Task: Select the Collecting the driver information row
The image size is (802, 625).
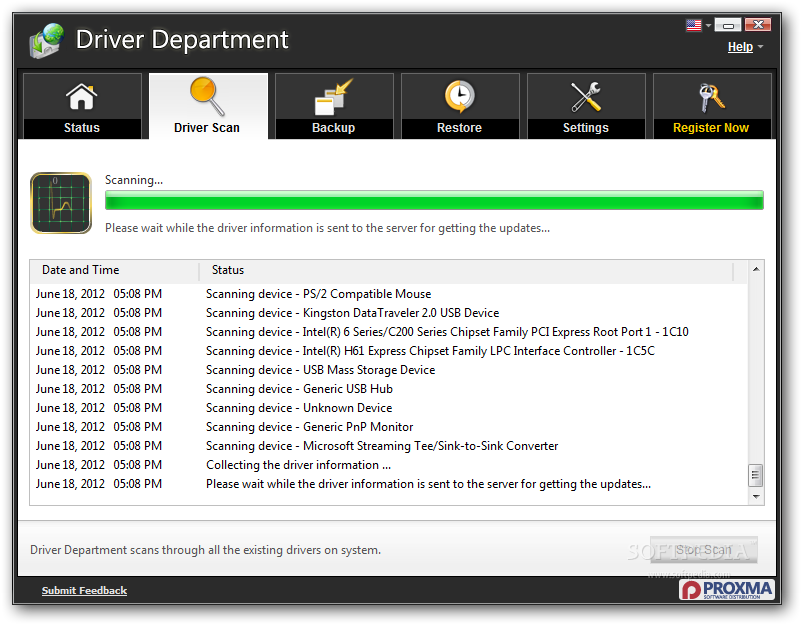Action: pyautogui.click(x=389, y=465)
